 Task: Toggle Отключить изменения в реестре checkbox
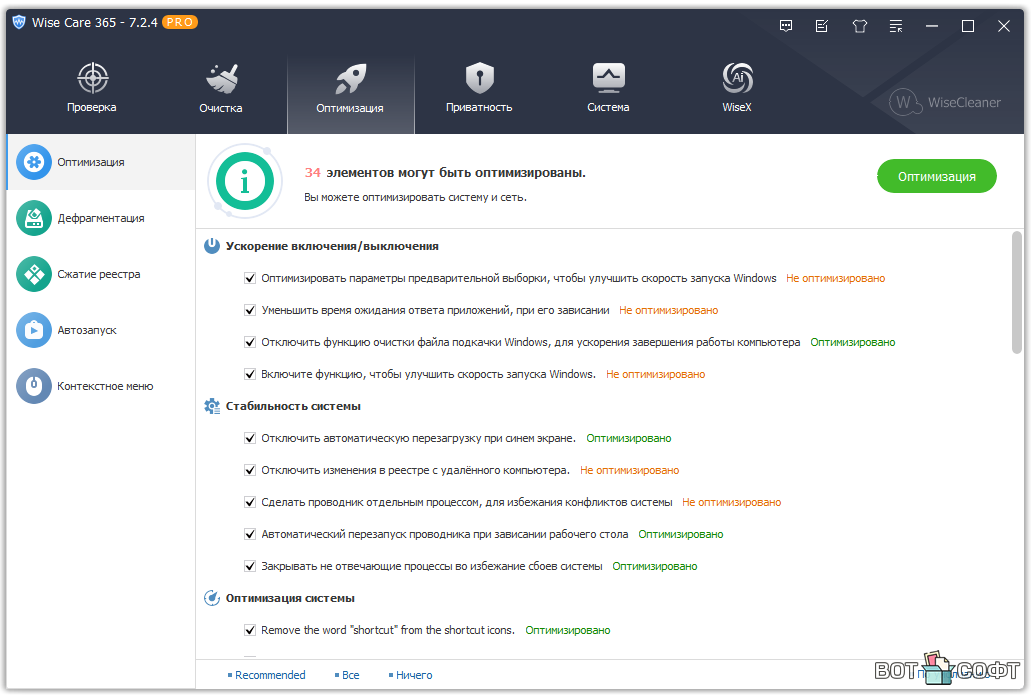coord(250,470)
